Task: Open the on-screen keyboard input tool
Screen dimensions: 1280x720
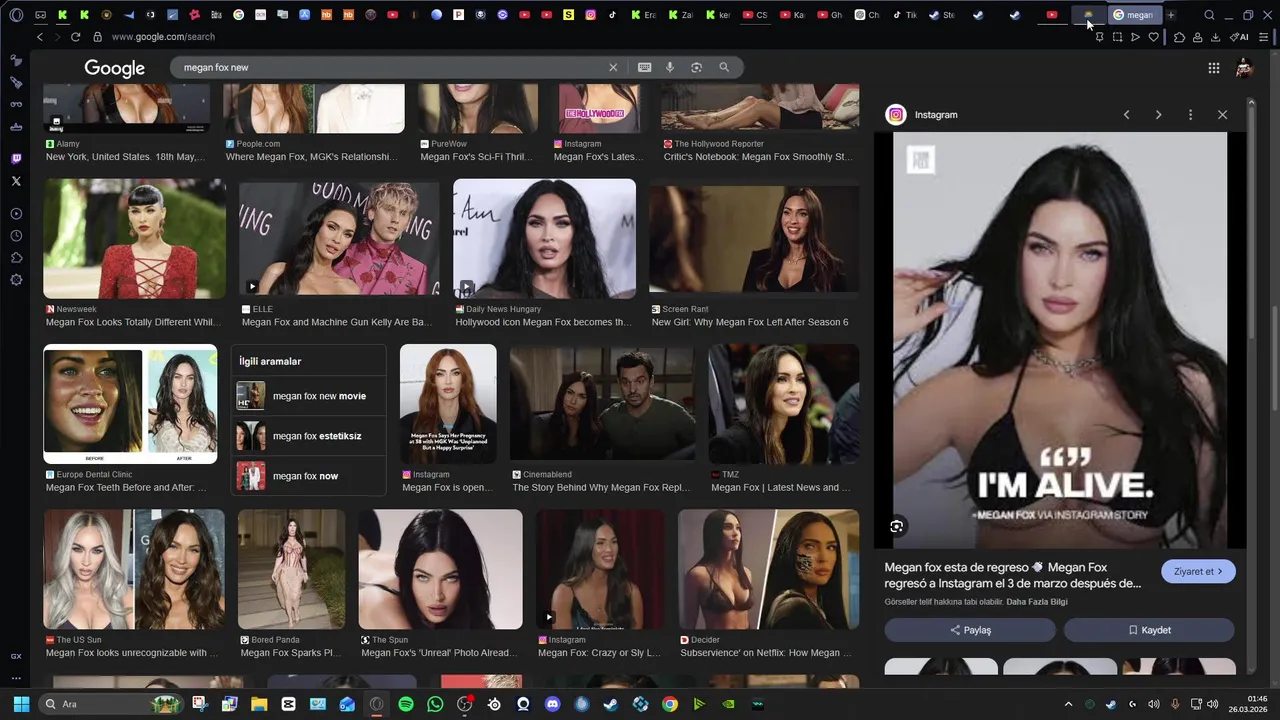Action: [644, 67]
